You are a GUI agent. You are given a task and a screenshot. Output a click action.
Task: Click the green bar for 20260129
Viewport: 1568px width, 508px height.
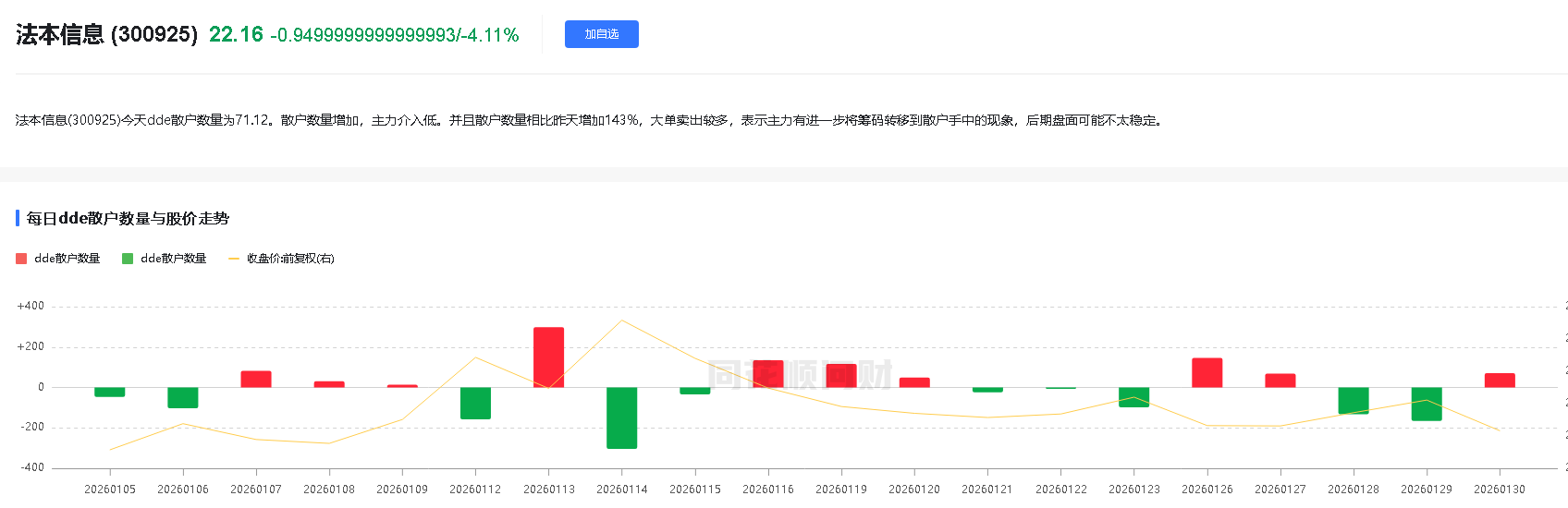click(1427, 404)
